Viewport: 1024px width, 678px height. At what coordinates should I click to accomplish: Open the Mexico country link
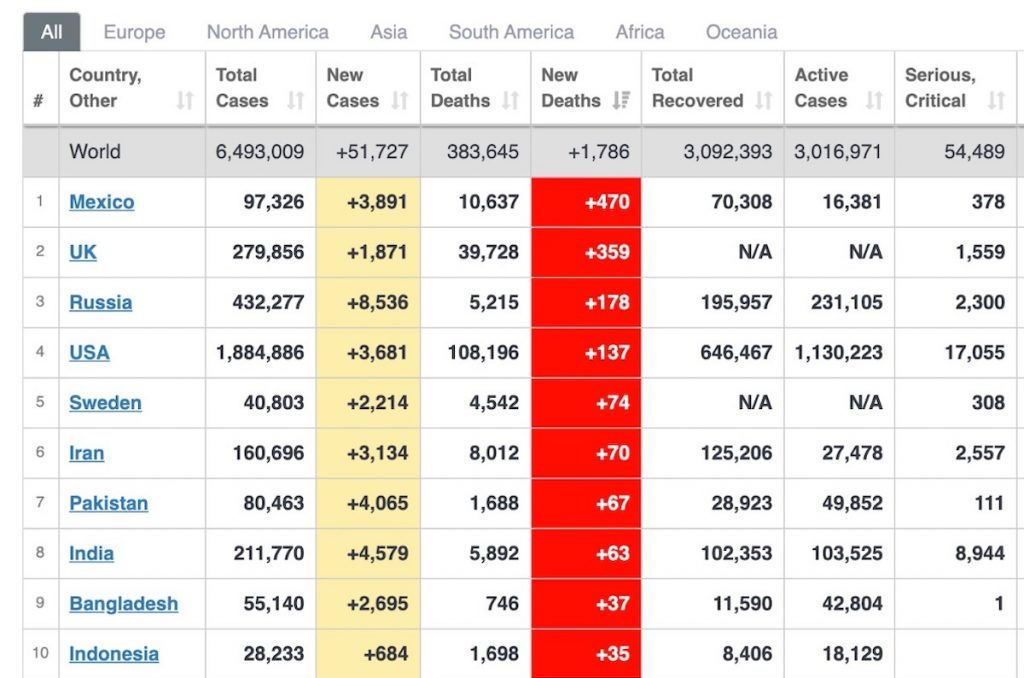point(102,202)
